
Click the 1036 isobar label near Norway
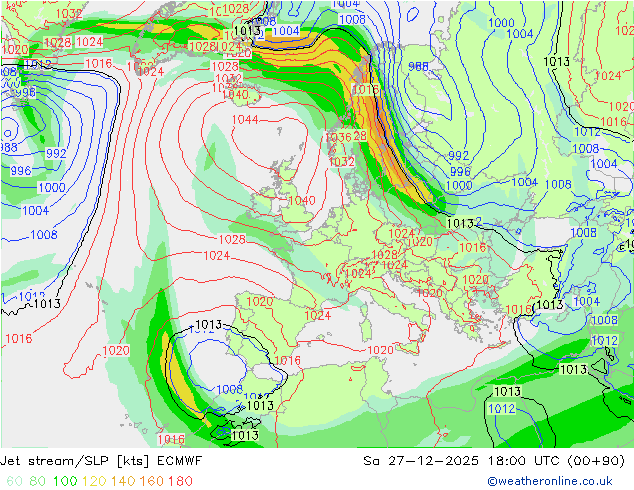(337, 137)
